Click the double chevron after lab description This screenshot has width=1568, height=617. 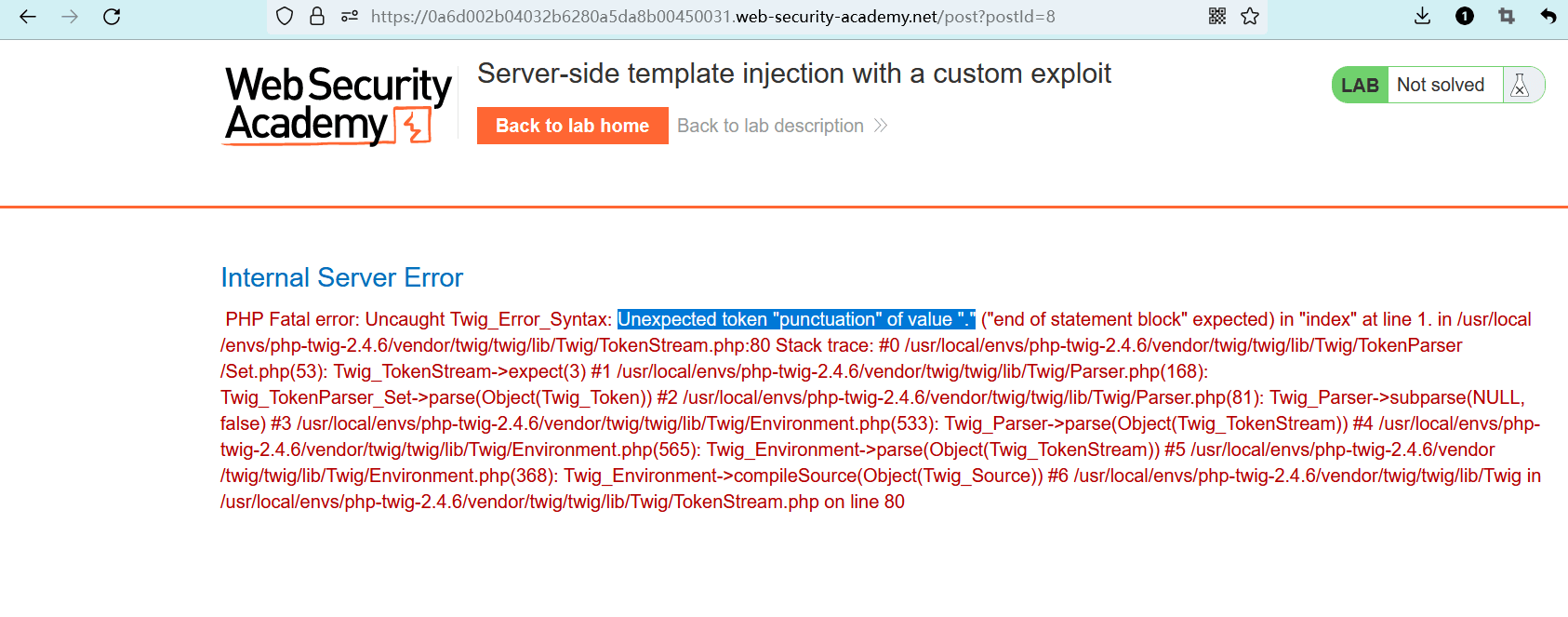tap(881, 126)
